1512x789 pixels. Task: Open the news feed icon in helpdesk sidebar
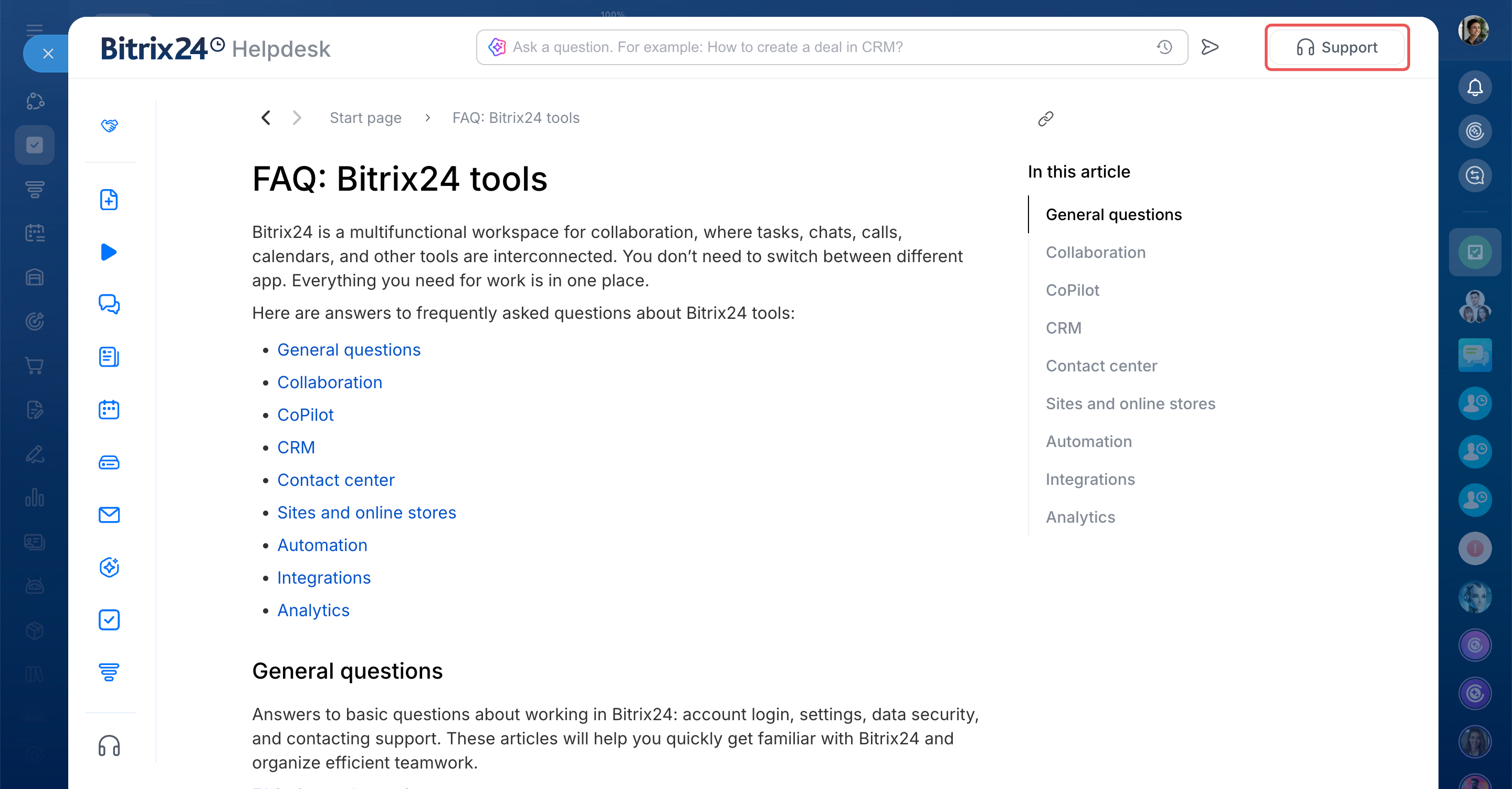coord(109,357)
